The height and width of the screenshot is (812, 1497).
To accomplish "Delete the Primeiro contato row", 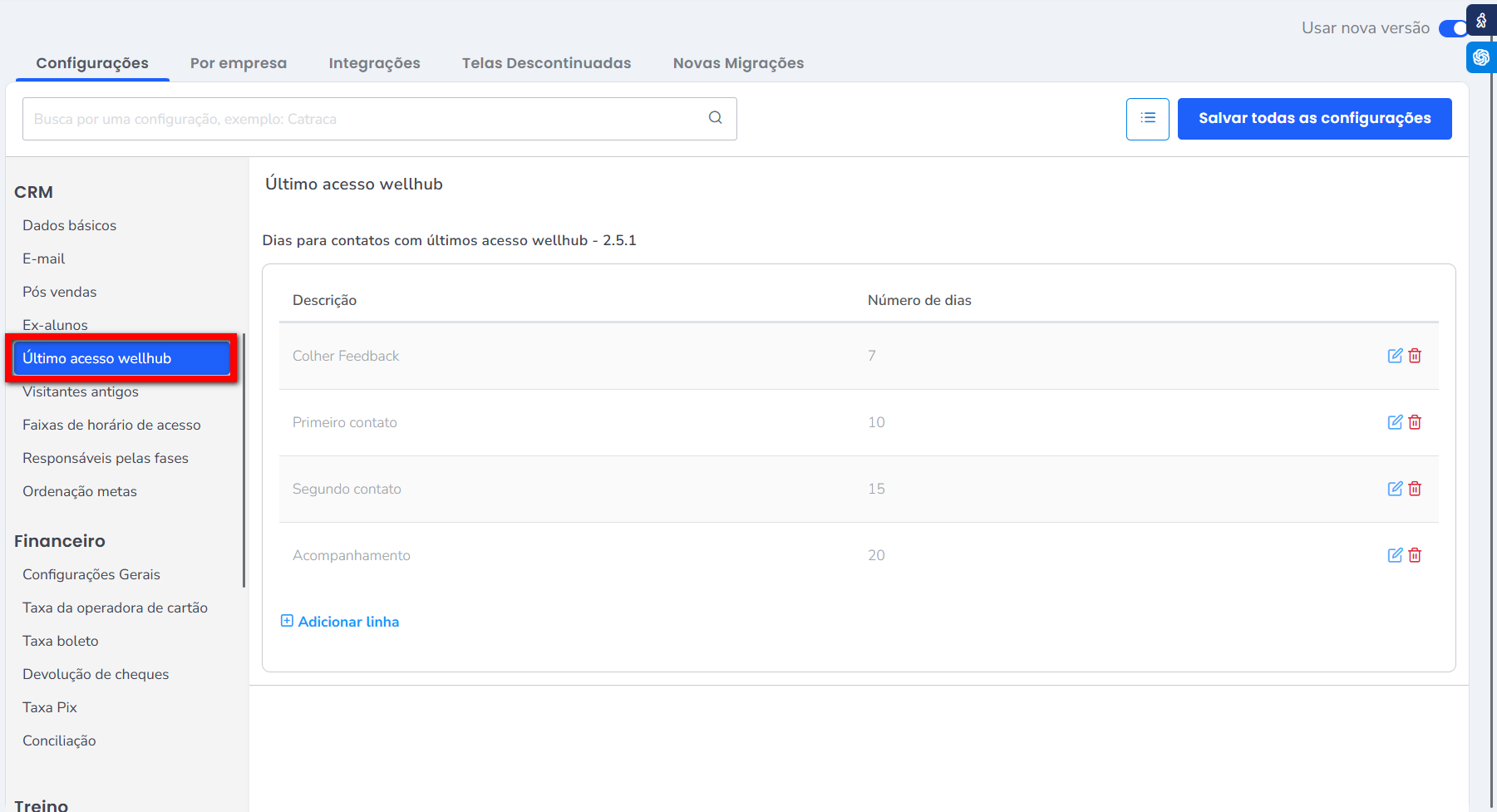I will tap(1415, 422).
